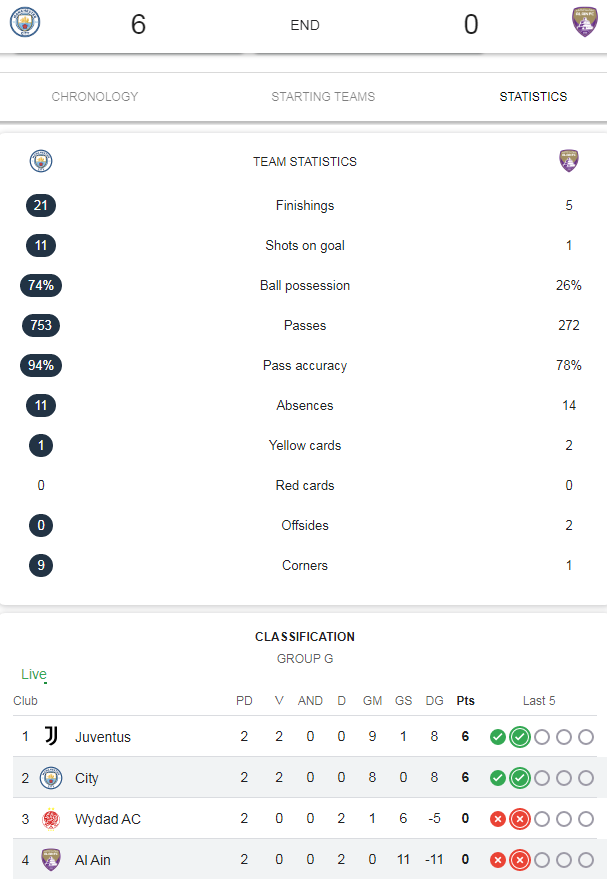Viewport: 607px width, 894px height.
Task: Open the Starting Teams tab
Action: [x=323, y=96]
